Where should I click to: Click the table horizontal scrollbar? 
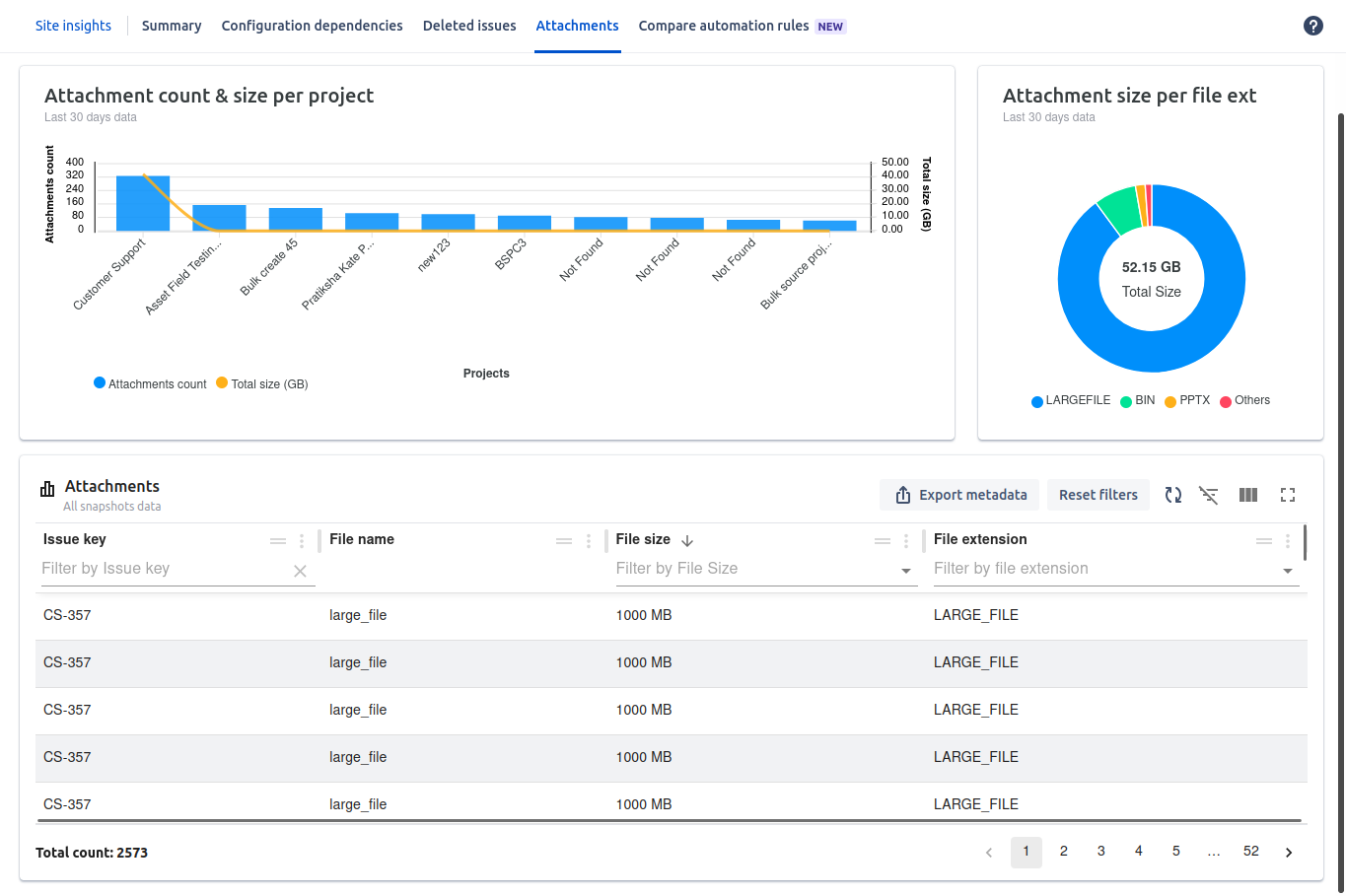[x=671, y=820]
